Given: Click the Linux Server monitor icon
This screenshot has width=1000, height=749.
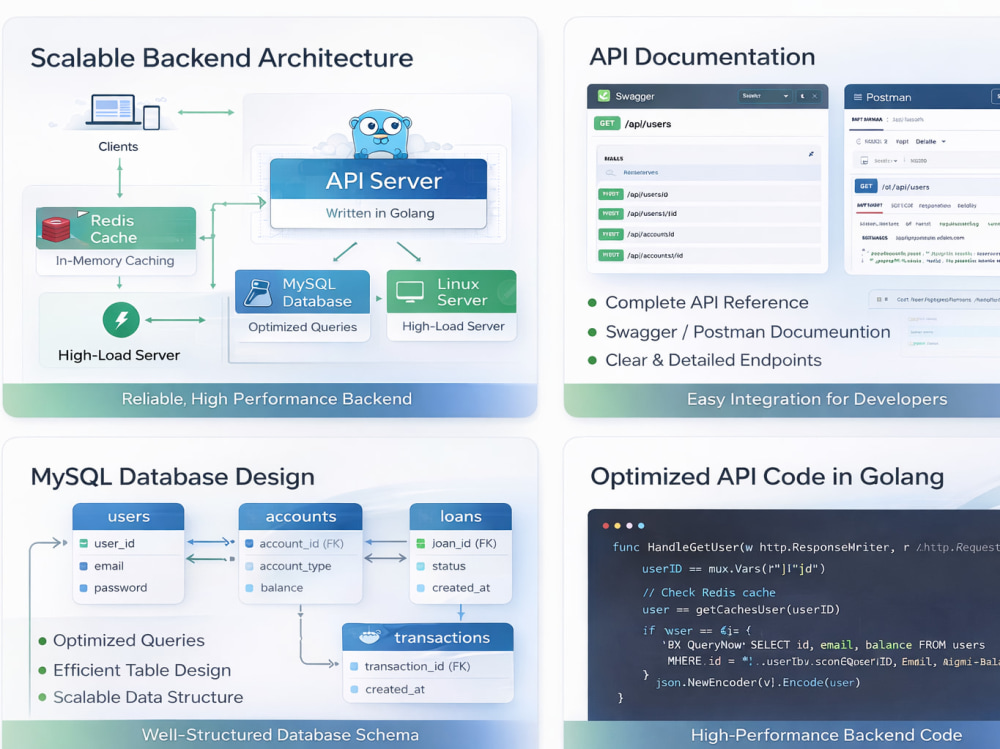Looking at the screenshot, I should (x=409, y=291).
